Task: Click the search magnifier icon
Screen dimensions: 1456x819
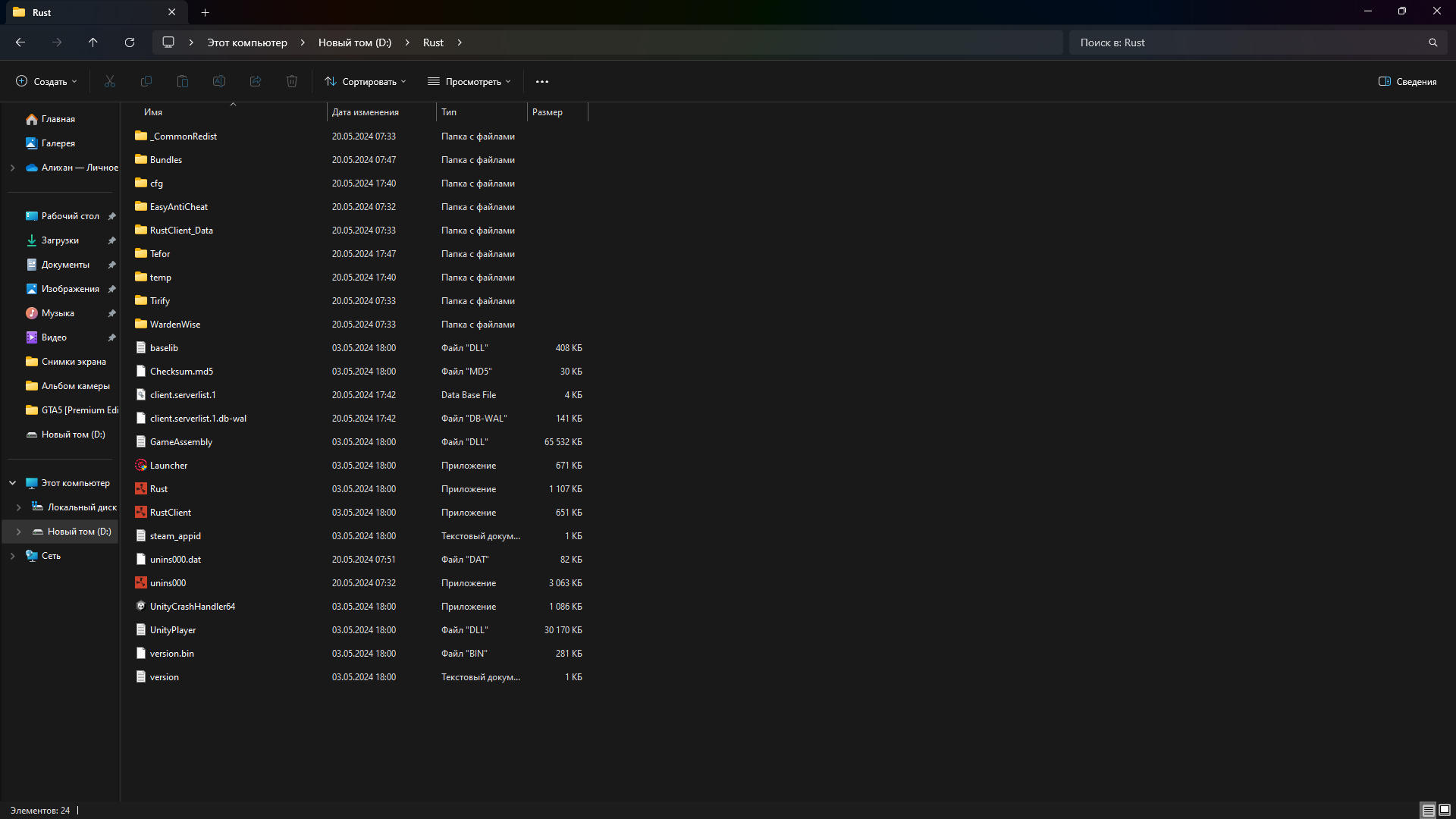Action: pos(1432,42)
